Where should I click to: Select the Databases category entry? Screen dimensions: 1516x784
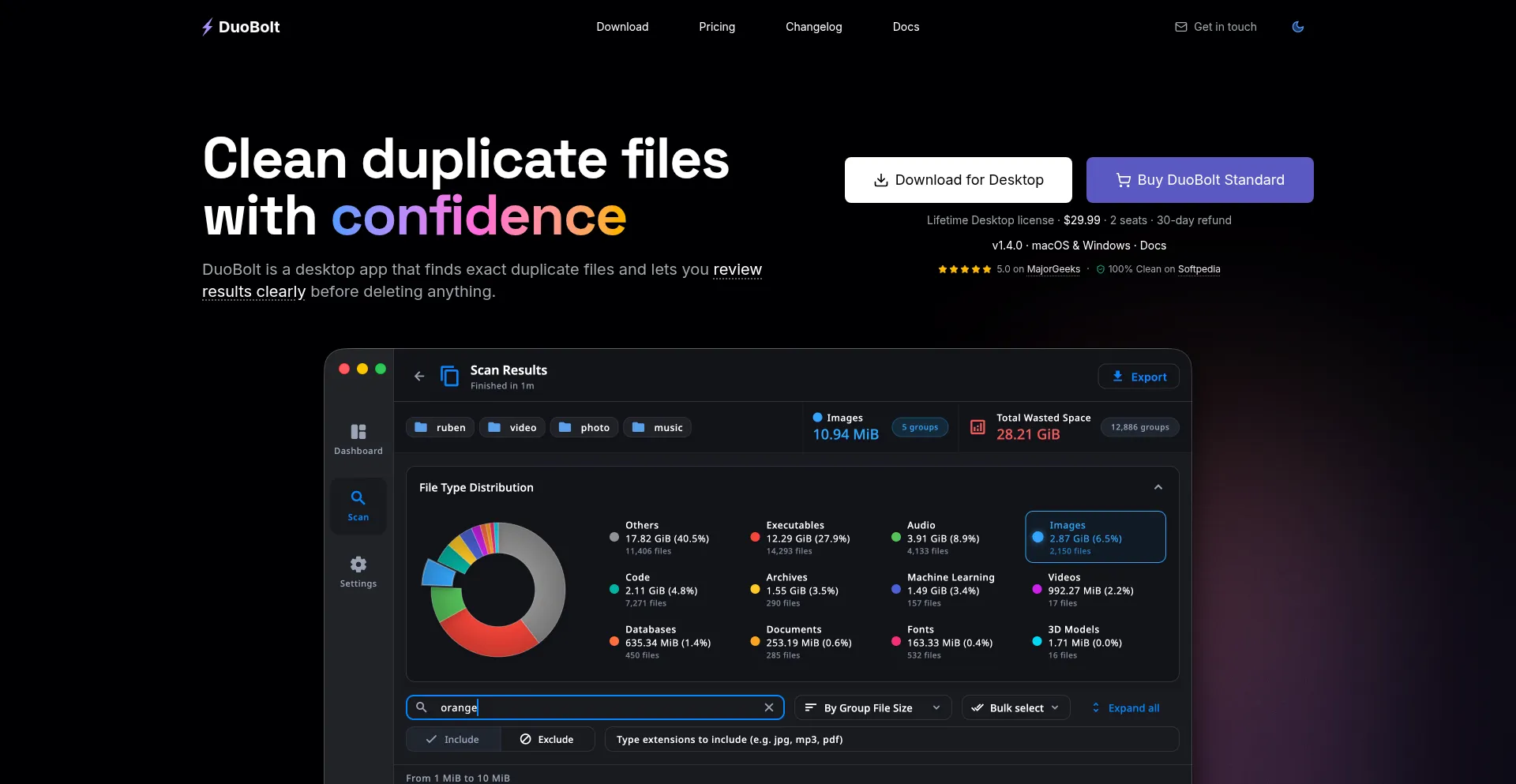click(661, 642)
